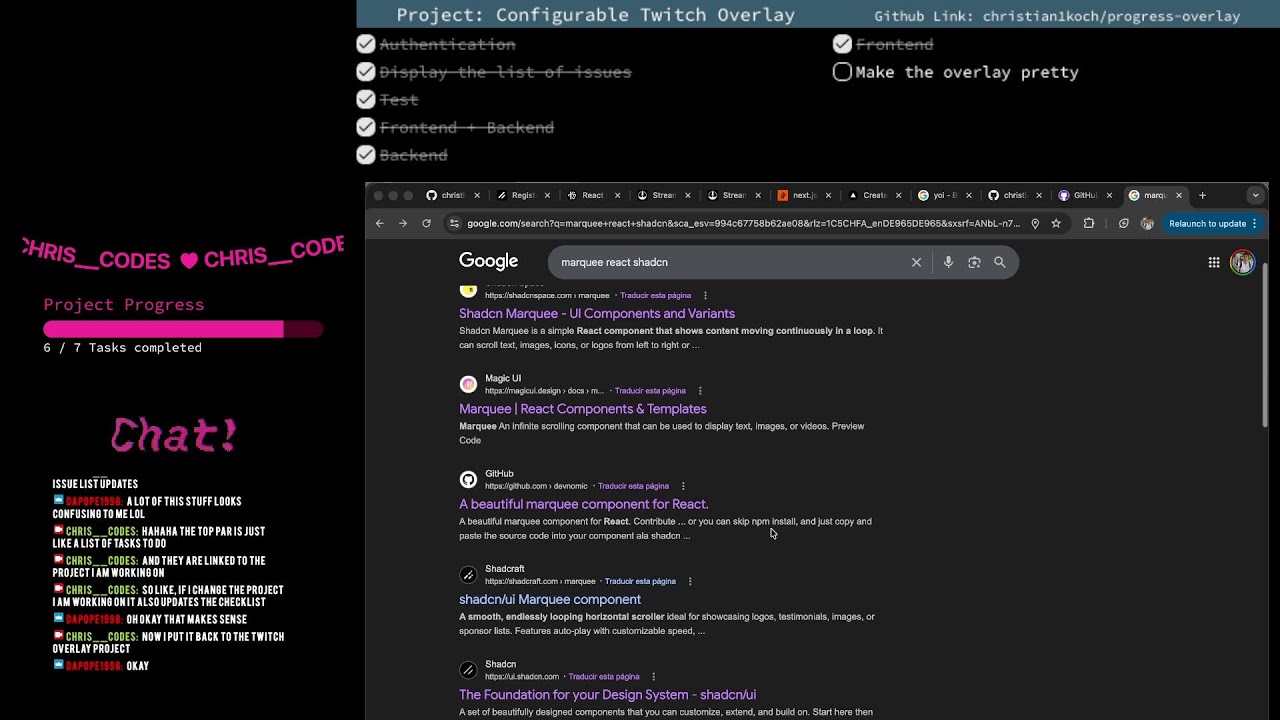Click the Github Link christian1koch/progress-overlay text

(1057, 16)
